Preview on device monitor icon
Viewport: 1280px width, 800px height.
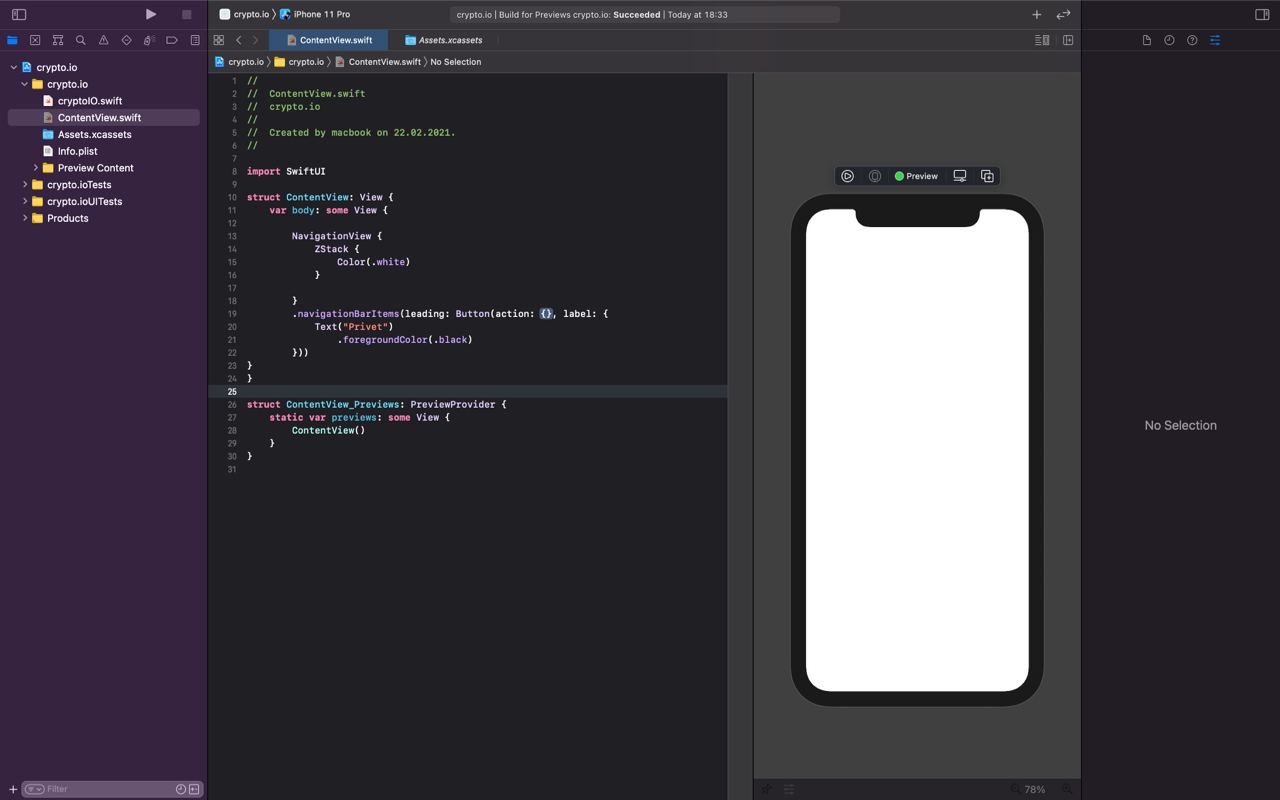point(960,176)
